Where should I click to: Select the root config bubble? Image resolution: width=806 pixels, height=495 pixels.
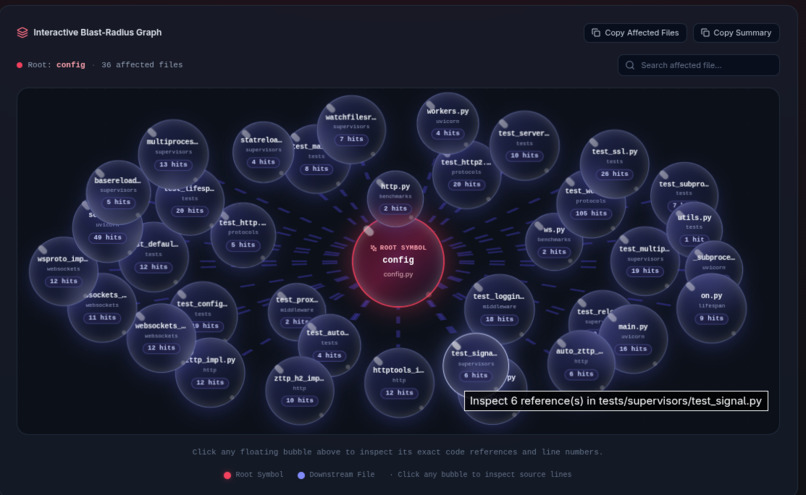398,262
